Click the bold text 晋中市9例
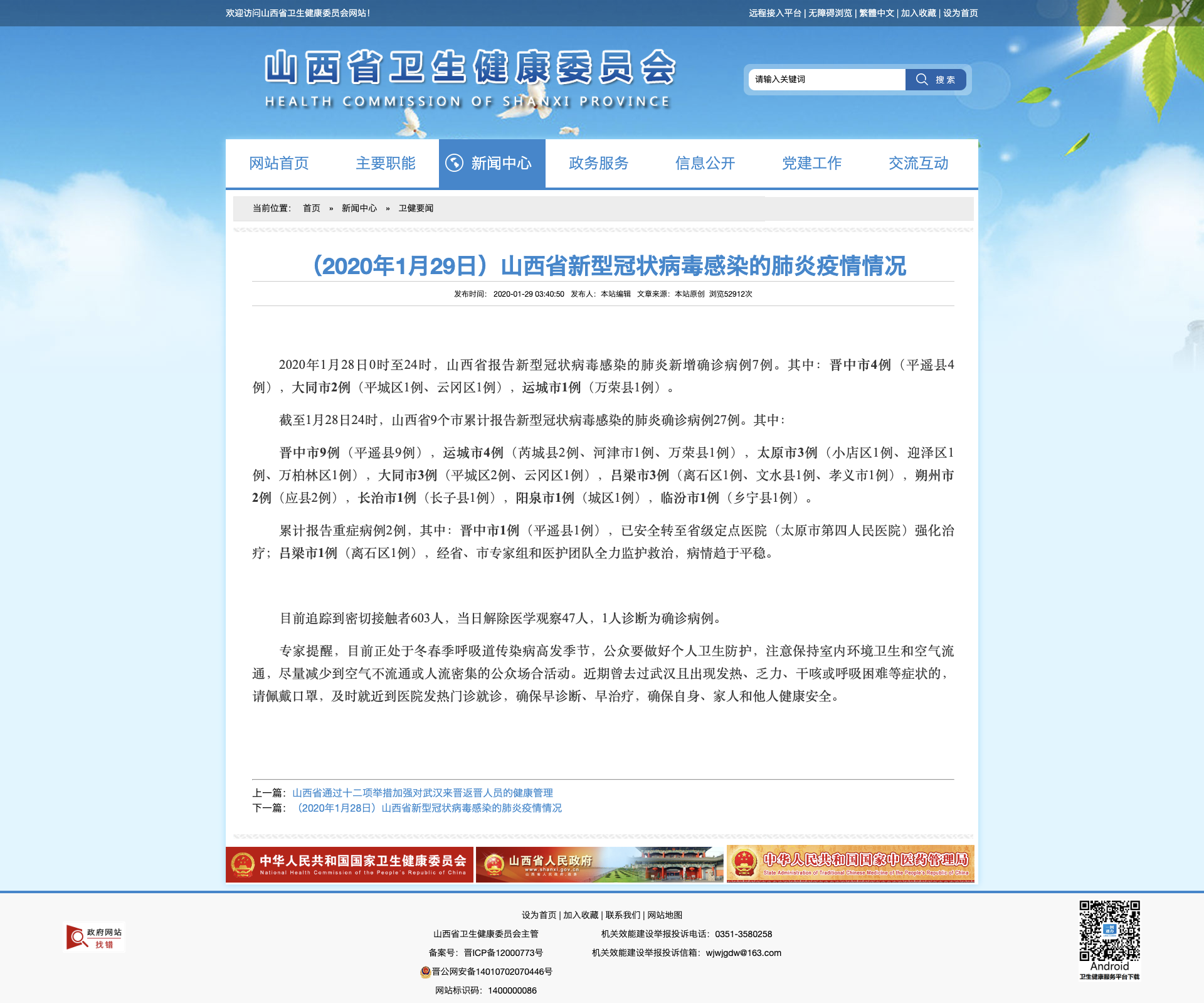This screenshot has height=1003, width=1204. click(x=309, y=453)
